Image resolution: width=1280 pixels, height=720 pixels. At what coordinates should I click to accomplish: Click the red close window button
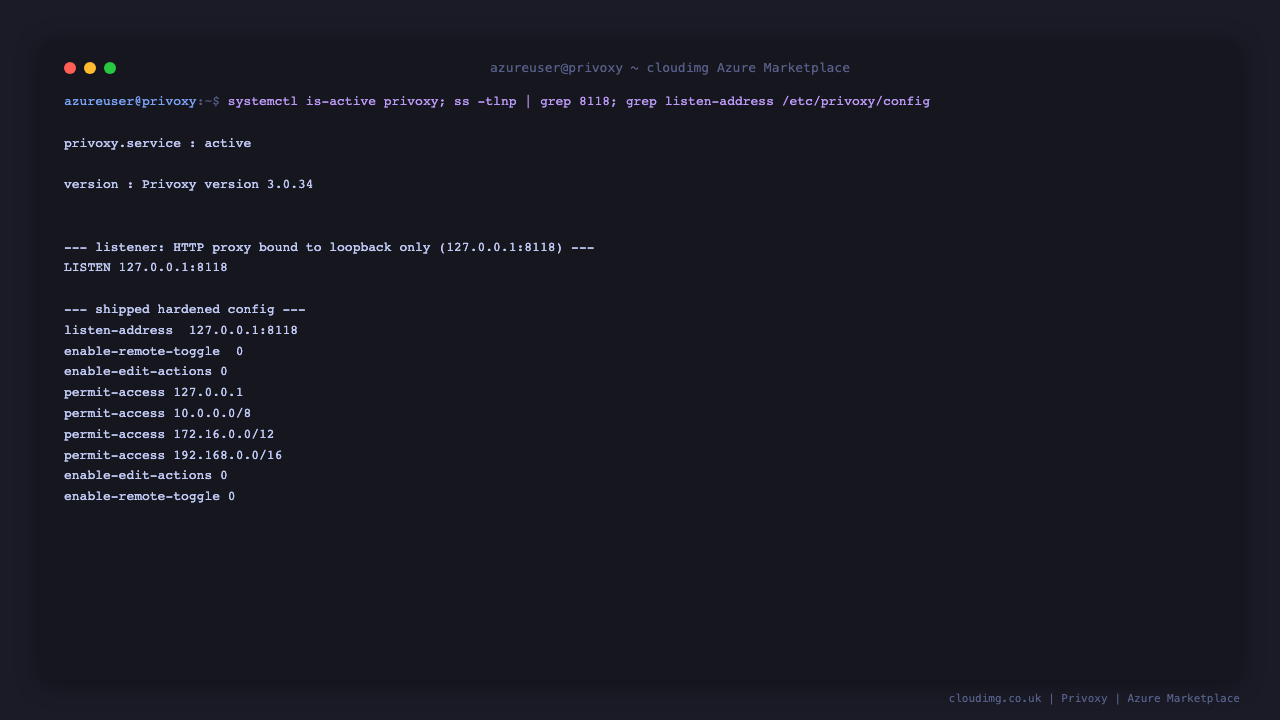(70, 68)
